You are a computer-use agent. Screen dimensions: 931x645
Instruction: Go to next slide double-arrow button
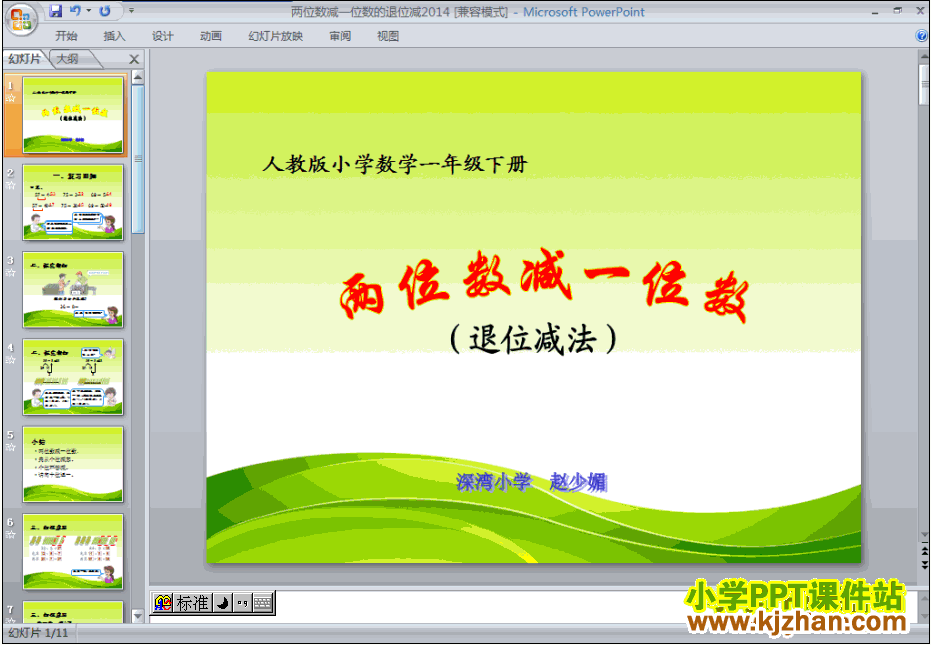[924, 564]
